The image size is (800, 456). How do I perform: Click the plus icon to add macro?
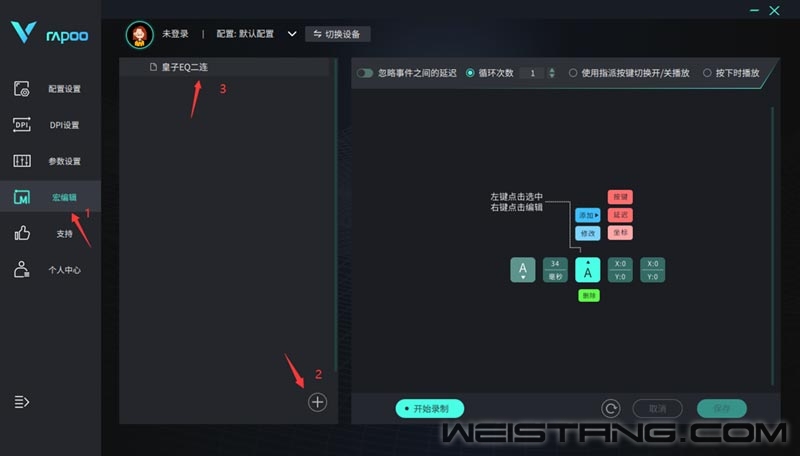point(317,402)
